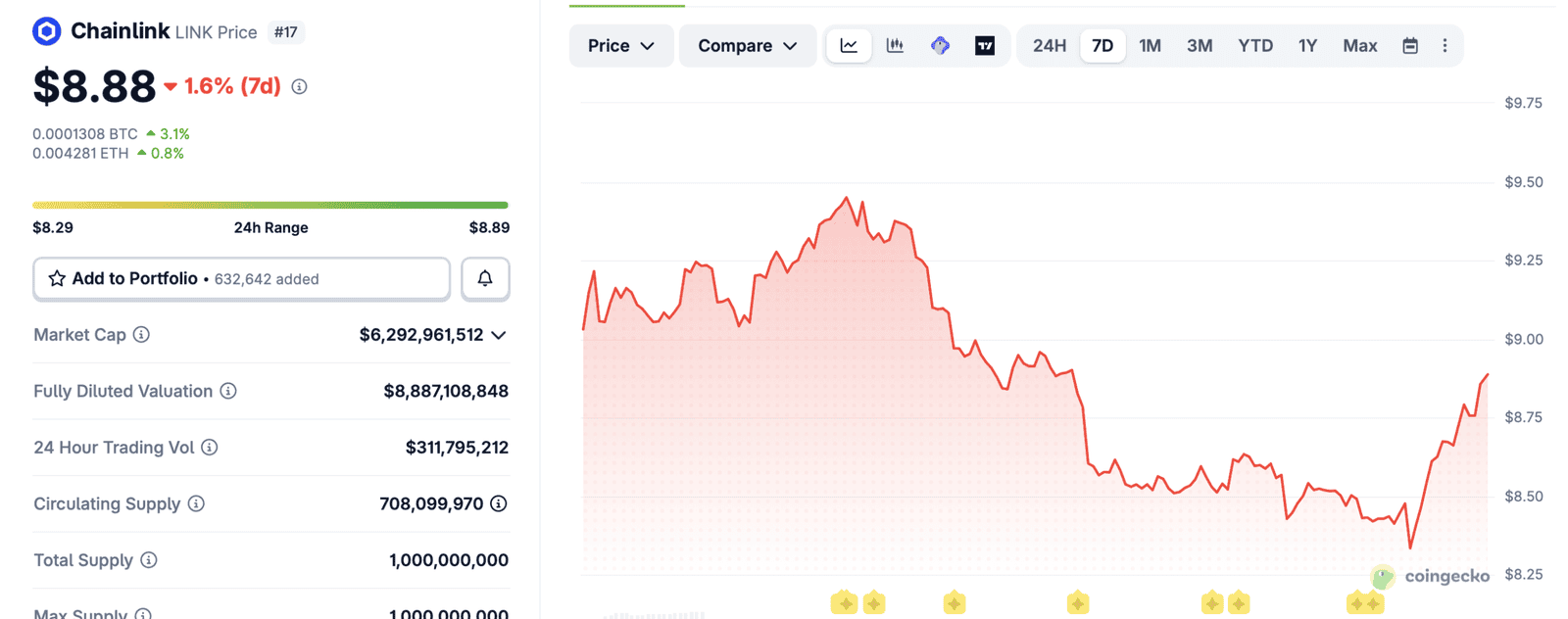Image resolution: width=1568 pixels, height=619 pixels.
Task: Click the $8.89 range high label
Action: [x=489, y=227]
